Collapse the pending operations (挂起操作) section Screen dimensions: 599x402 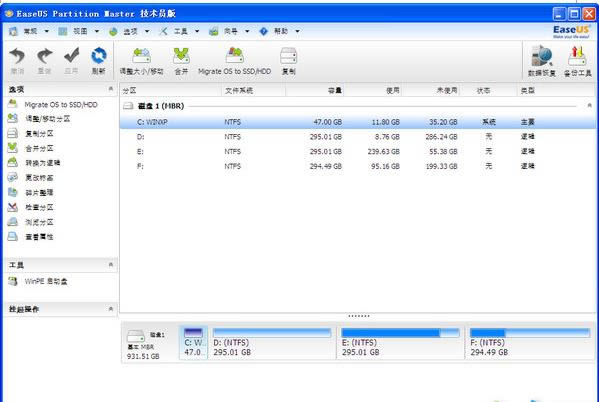tap(111, 309)
